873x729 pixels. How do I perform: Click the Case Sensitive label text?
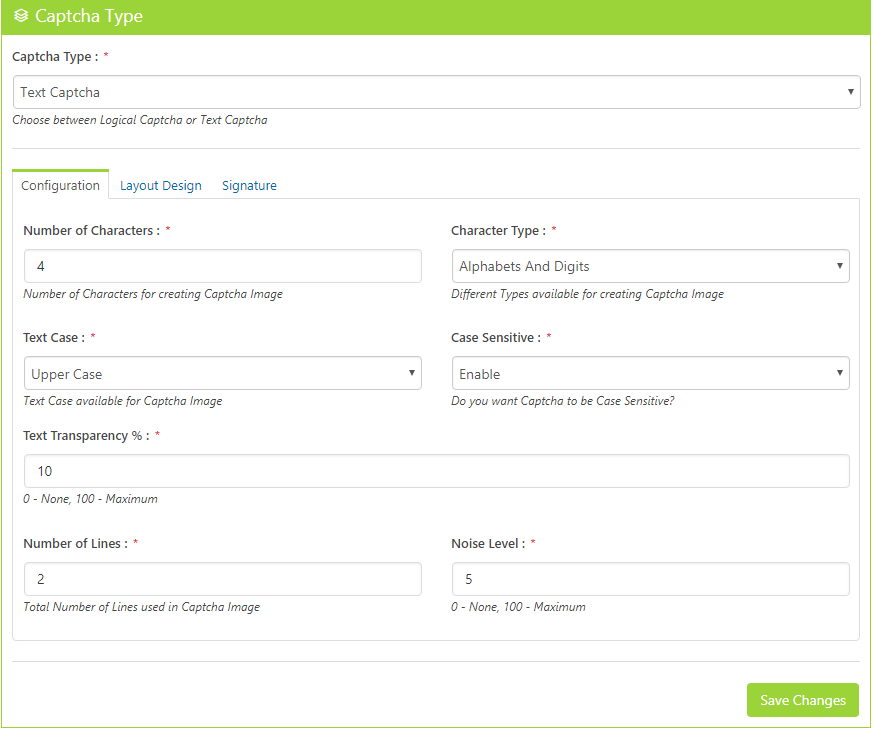pos(496,338)
